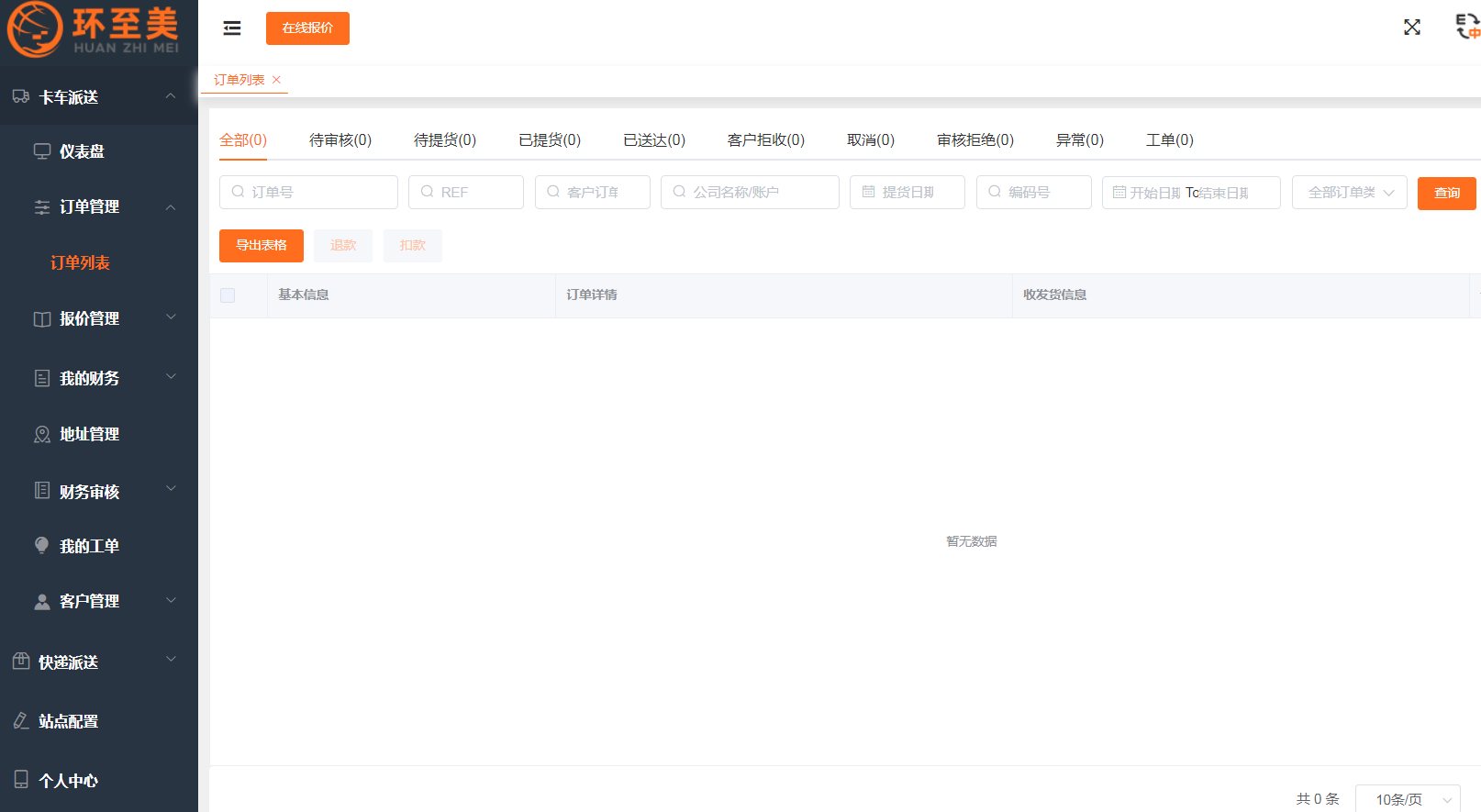Click the fullscreen toggle icon
This screenshot has width=1481, height=812.
point(1411,28)
